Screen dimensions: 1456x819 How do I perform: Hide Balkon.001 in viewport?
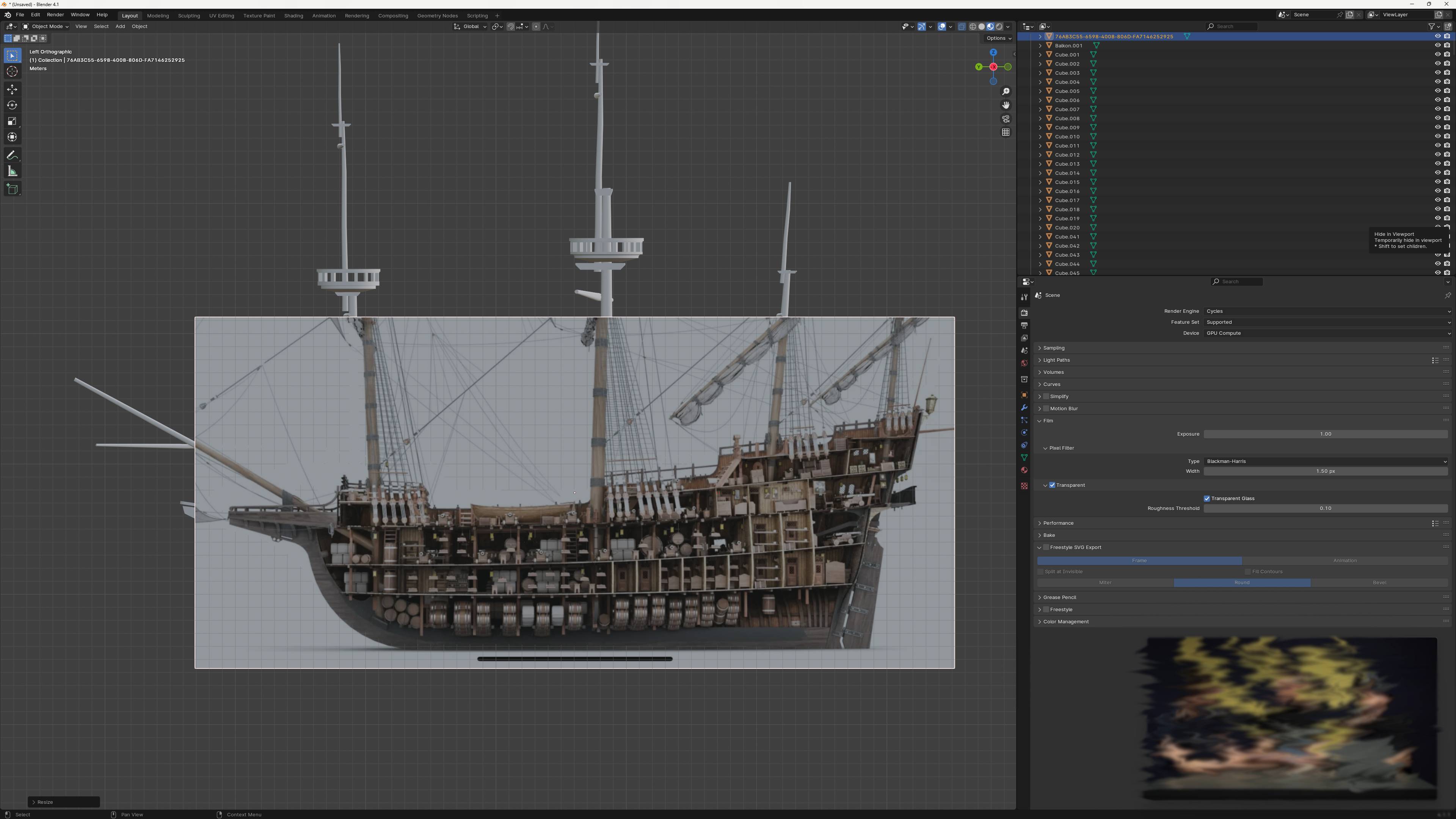(1437, 46)
